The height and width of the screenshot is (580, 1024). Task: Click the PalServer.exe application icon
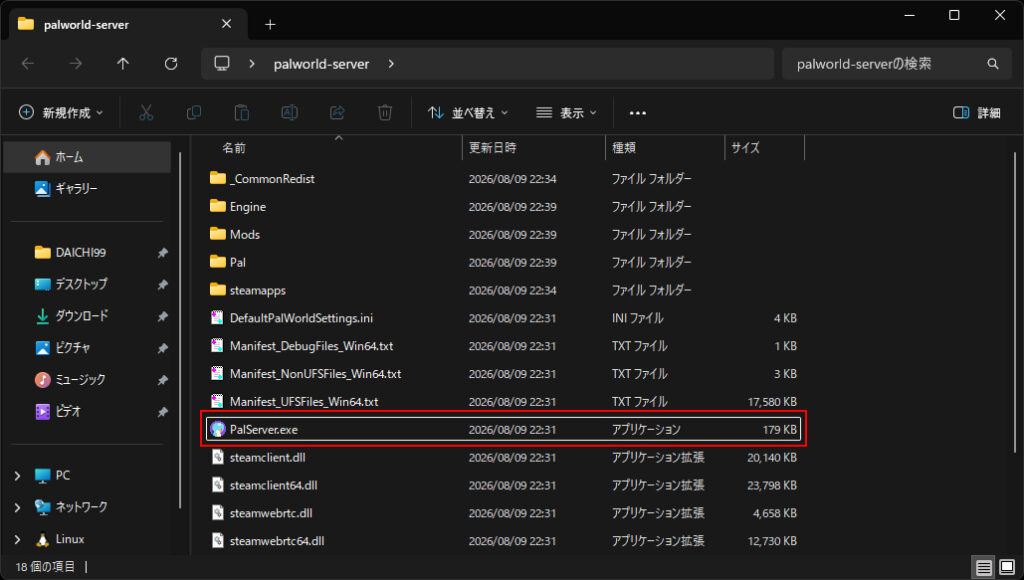click(217, 429)
